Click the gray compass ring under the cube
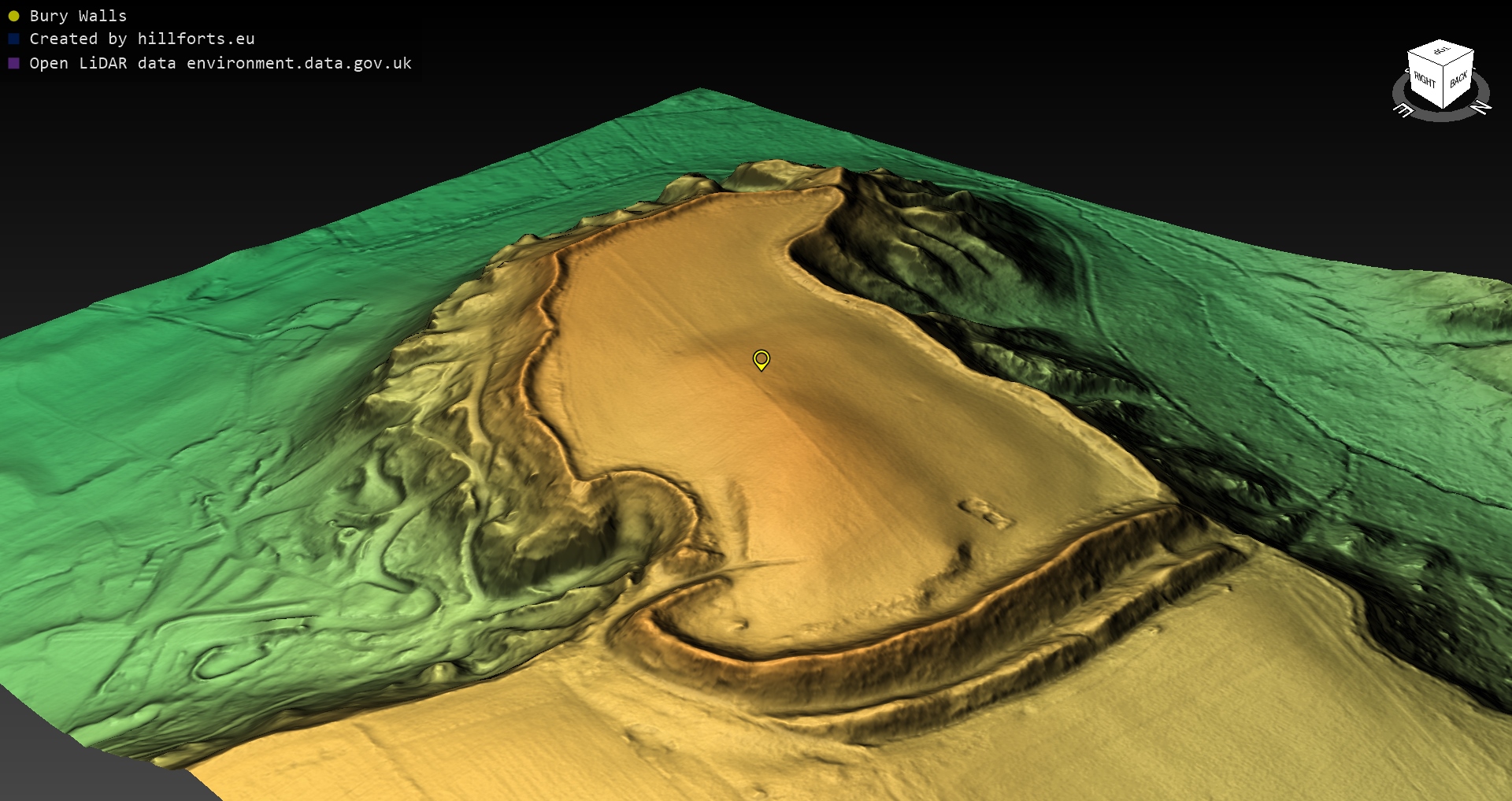This screenshot has height=801, width=1512. (x=1441, y=117)
